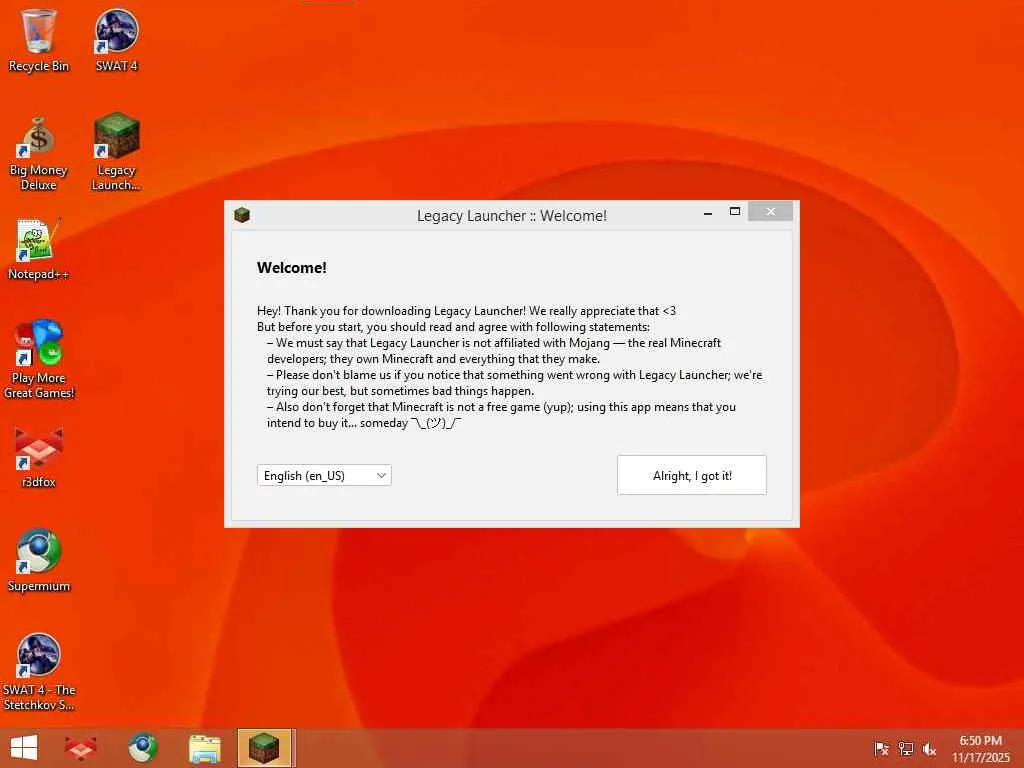Click the 'Legacy Launcher :: Welcome!' window title

(x=512, y=216)
